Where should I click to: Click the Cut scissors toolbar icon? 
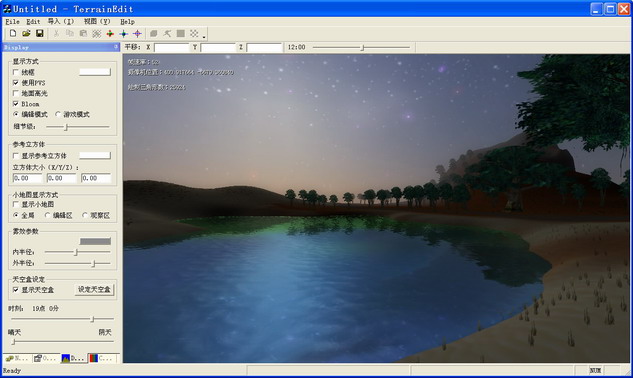pos(57,34)
